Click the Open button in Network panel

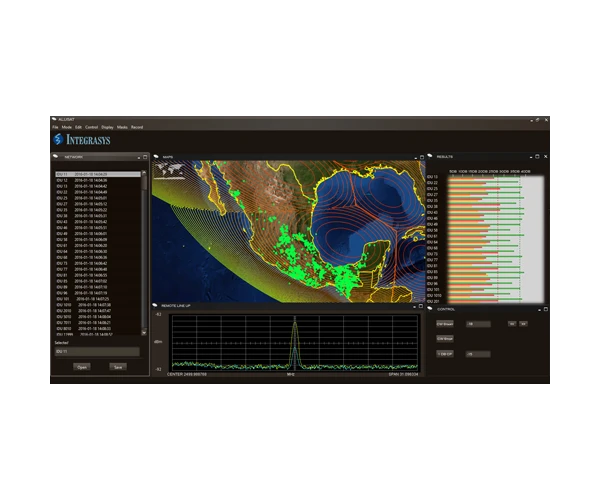click(x=82, y=367)
